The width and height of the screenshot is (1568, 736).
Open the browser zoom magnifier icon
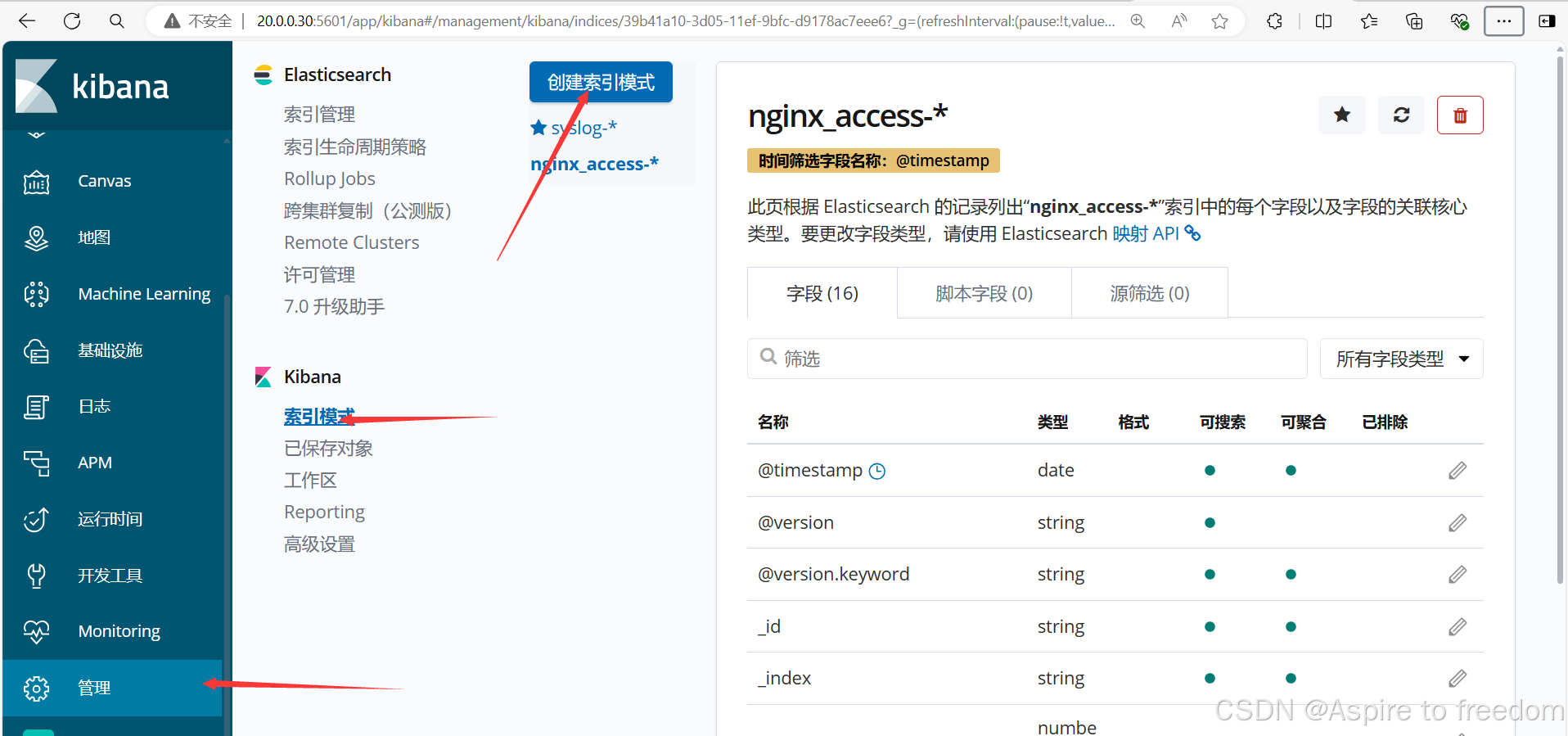point(1138,21)
